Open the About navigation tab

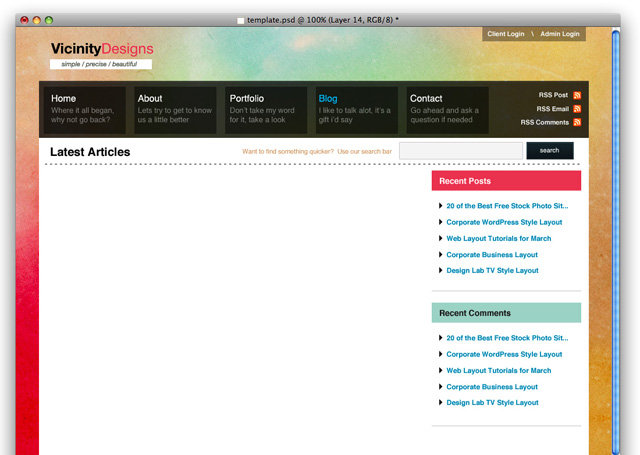coord(175,110)
